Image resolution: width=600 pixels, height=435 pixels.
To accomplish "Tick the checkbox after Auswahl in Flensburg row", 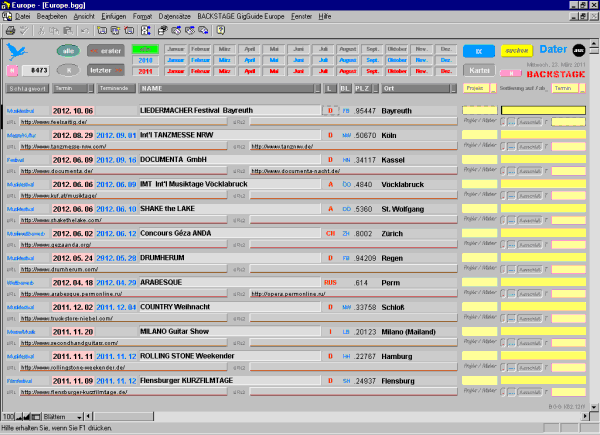I will (x=546, y=392).
